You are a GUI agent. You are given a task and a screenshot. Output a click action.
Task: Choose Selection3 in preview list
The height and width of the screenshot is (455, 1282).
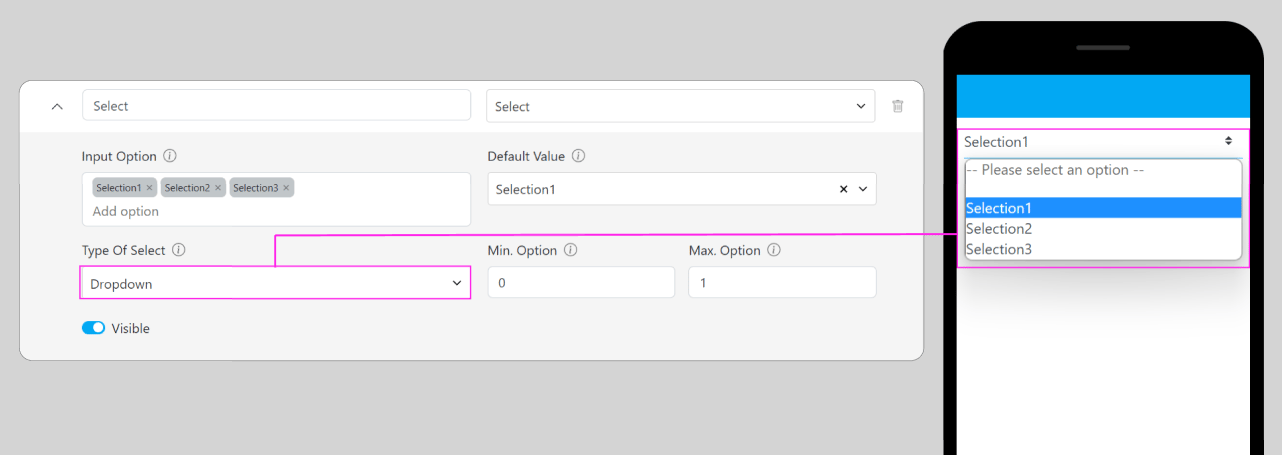1103,249
